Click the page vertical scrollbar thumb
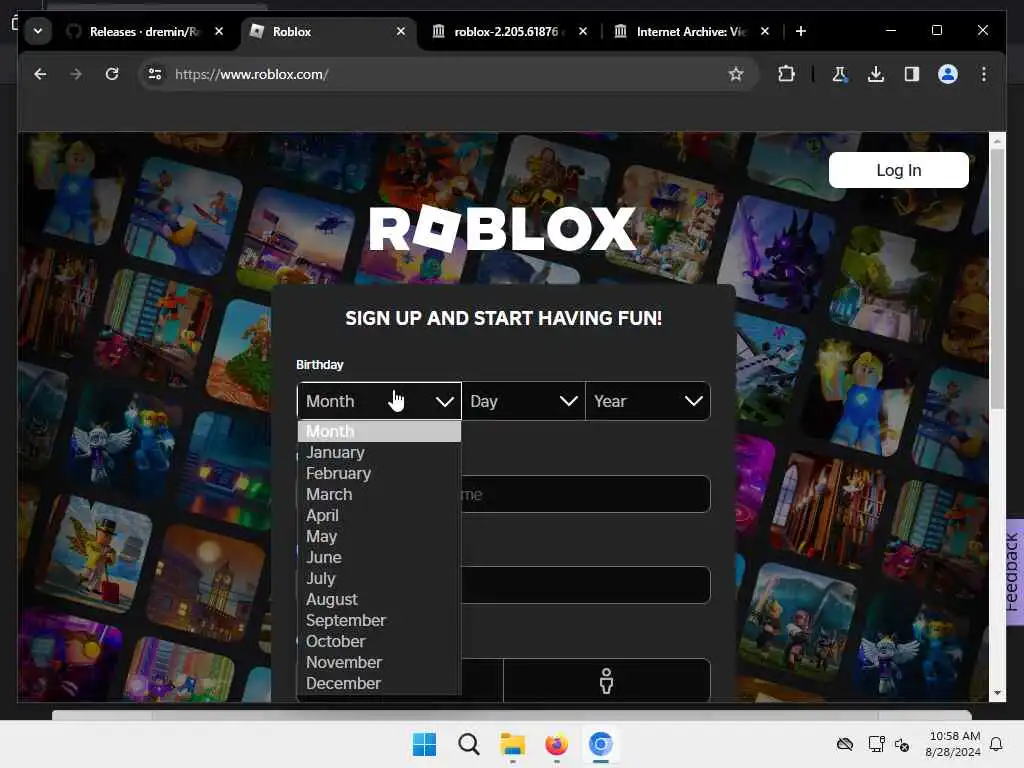 tap(997, 279)
